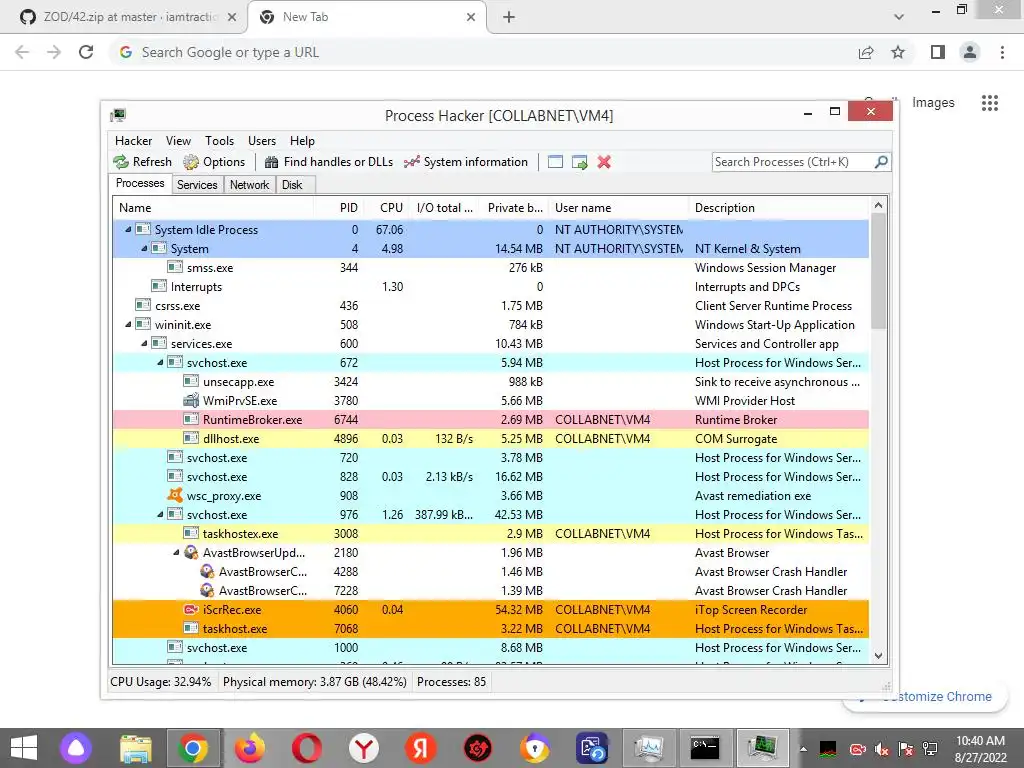Viewport: 1024px width, 768px height.
Task: Open the Users menu
Action: tap(262, 141)
